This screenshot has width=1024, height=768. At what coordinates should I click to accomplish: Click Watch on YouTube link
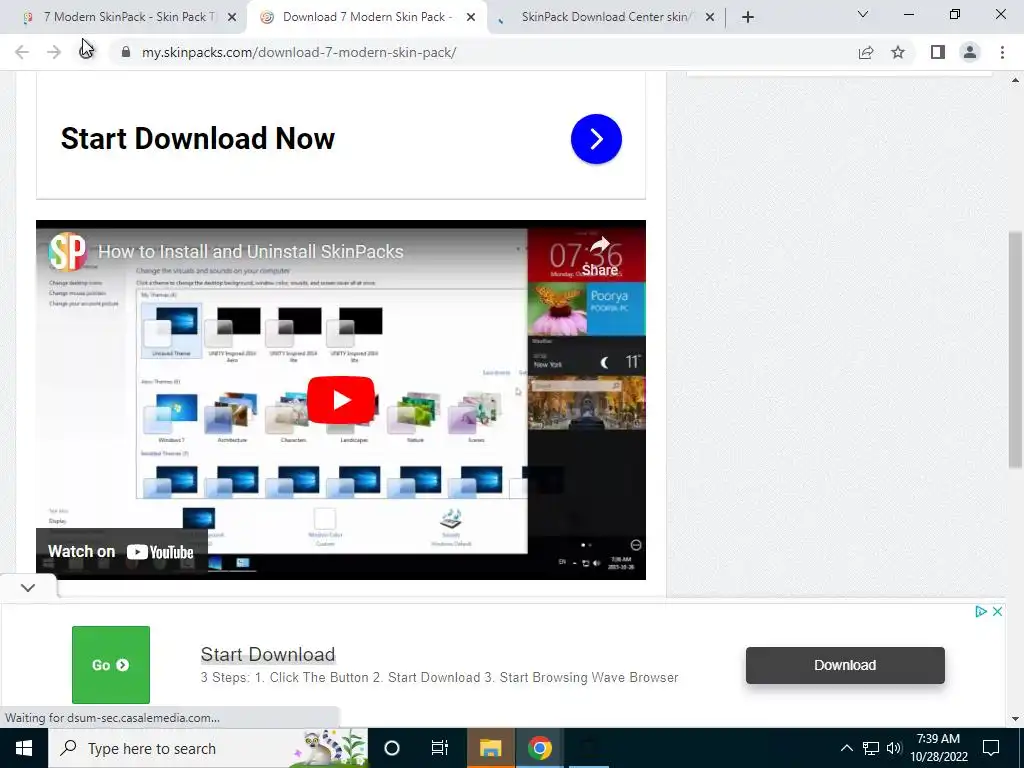click(121, 552)
